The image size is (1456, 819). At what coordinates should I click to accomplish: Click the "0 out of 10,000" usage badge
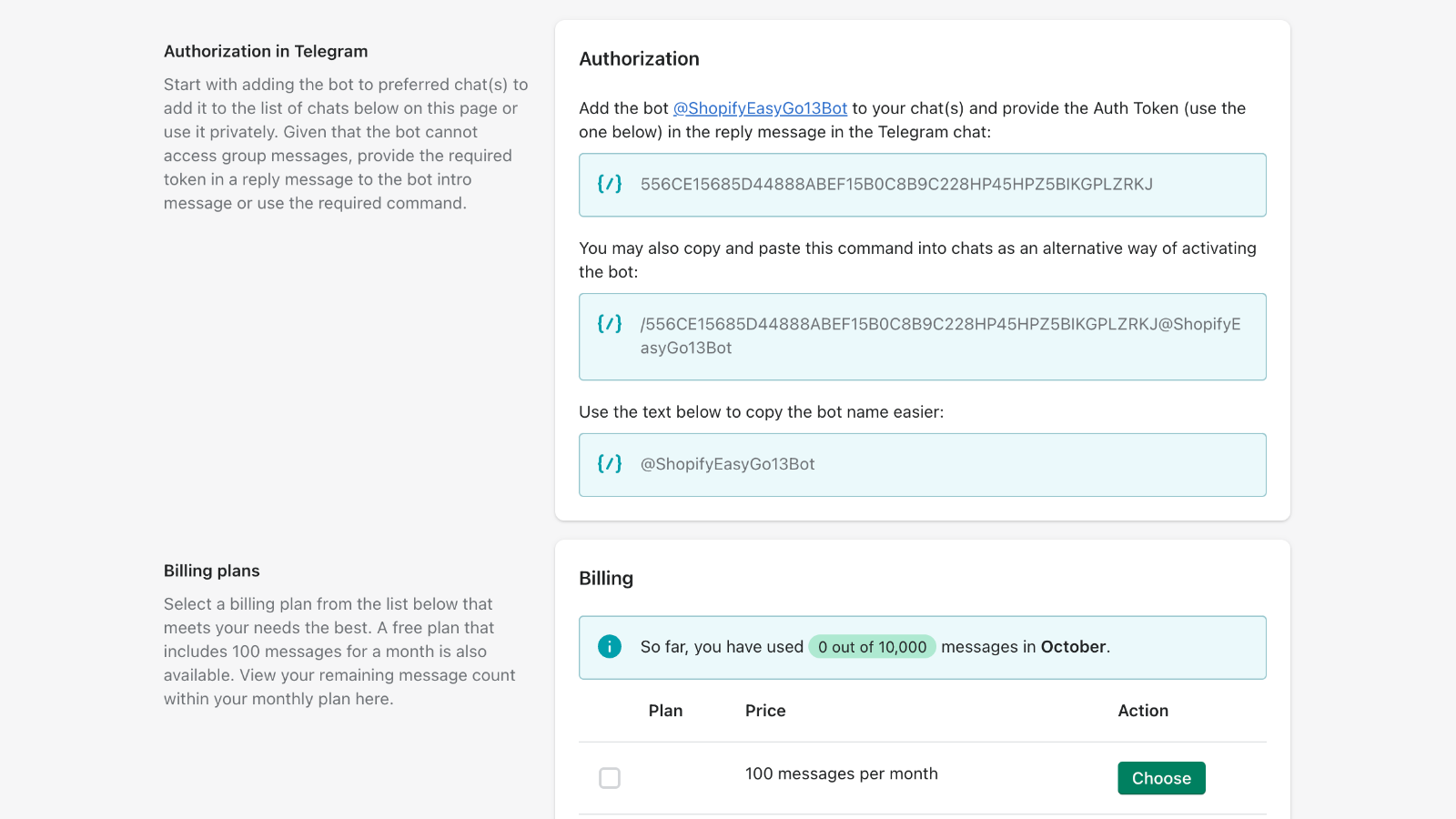[872, 647]
